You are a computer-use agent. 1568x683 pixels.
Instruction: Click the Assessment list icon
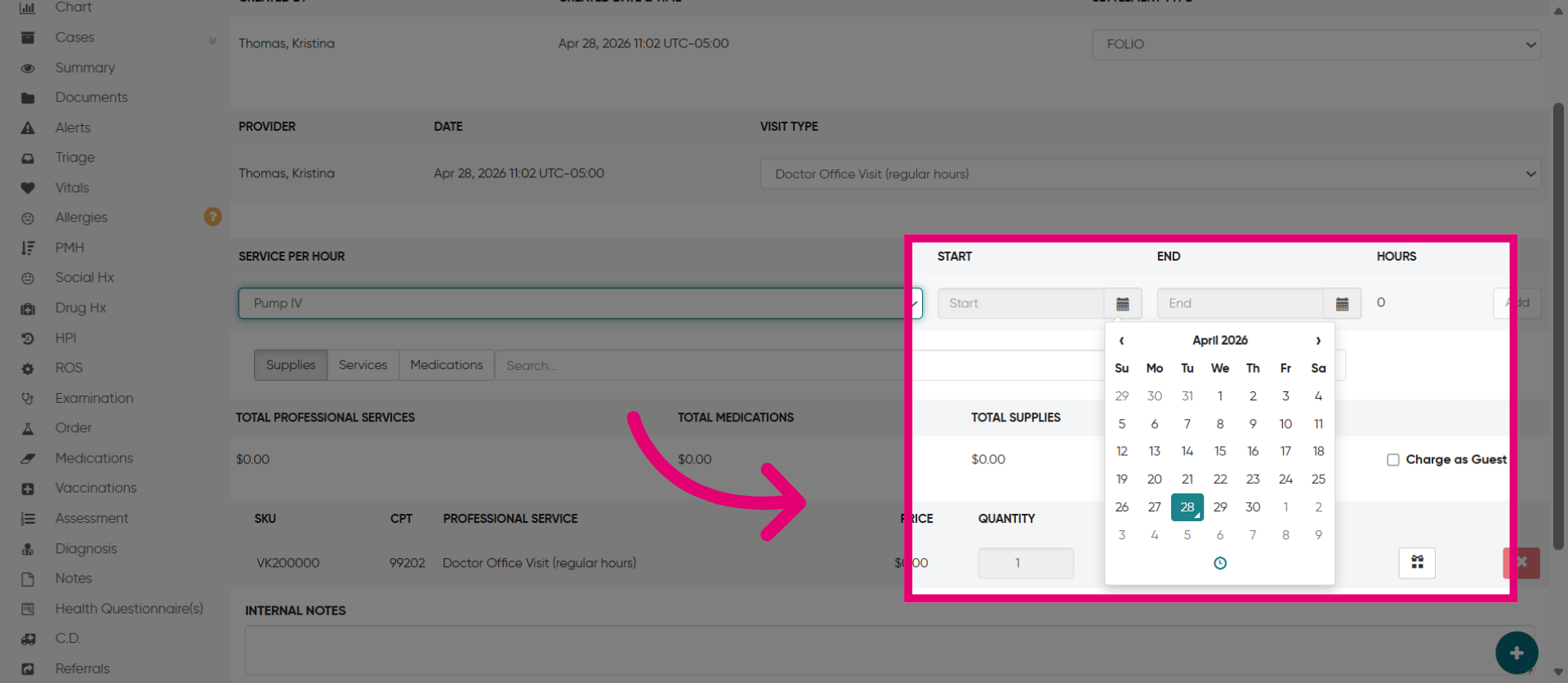(x=28, y=519)
